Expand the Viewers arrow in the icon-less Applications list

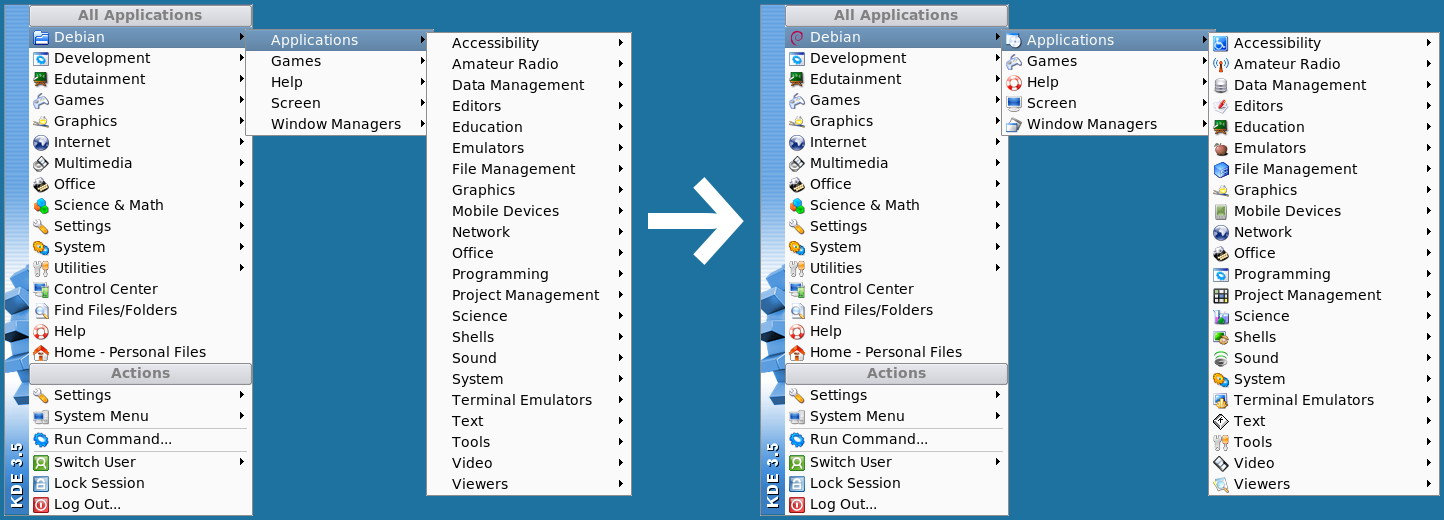tap(621, 484)
